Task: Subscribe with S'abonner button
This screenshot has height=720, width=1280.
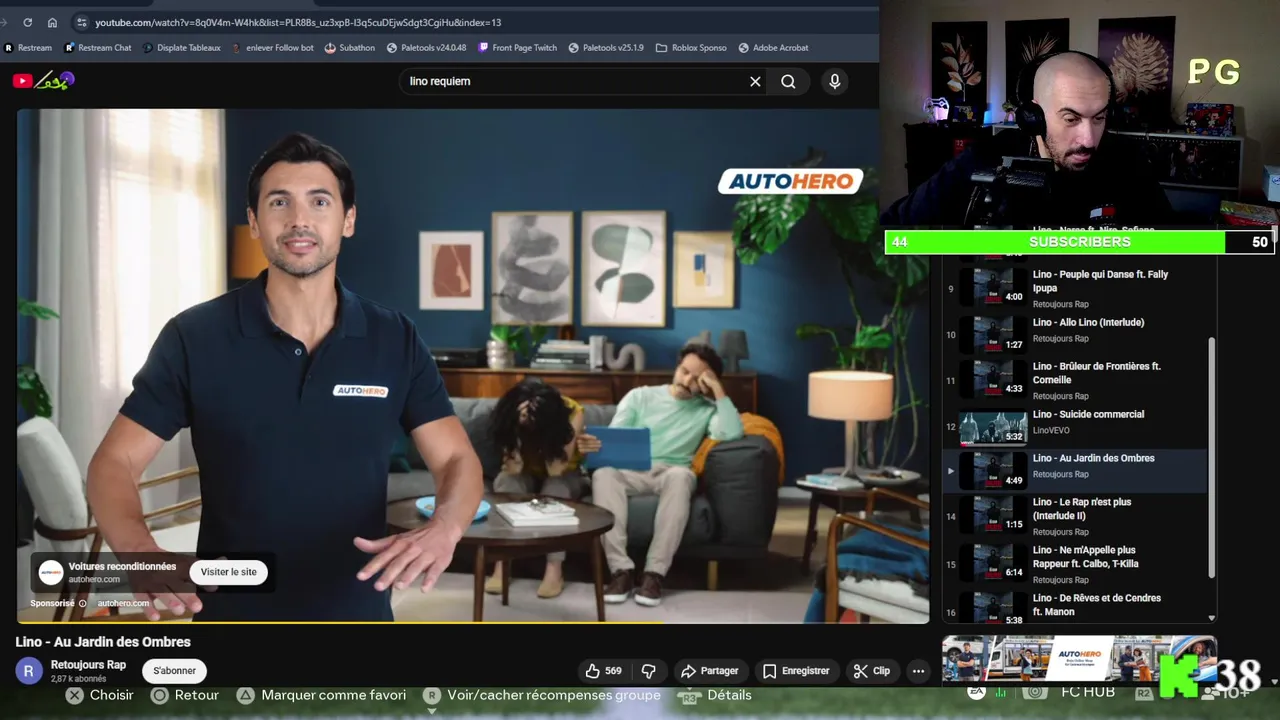Action: click(174, 671)
